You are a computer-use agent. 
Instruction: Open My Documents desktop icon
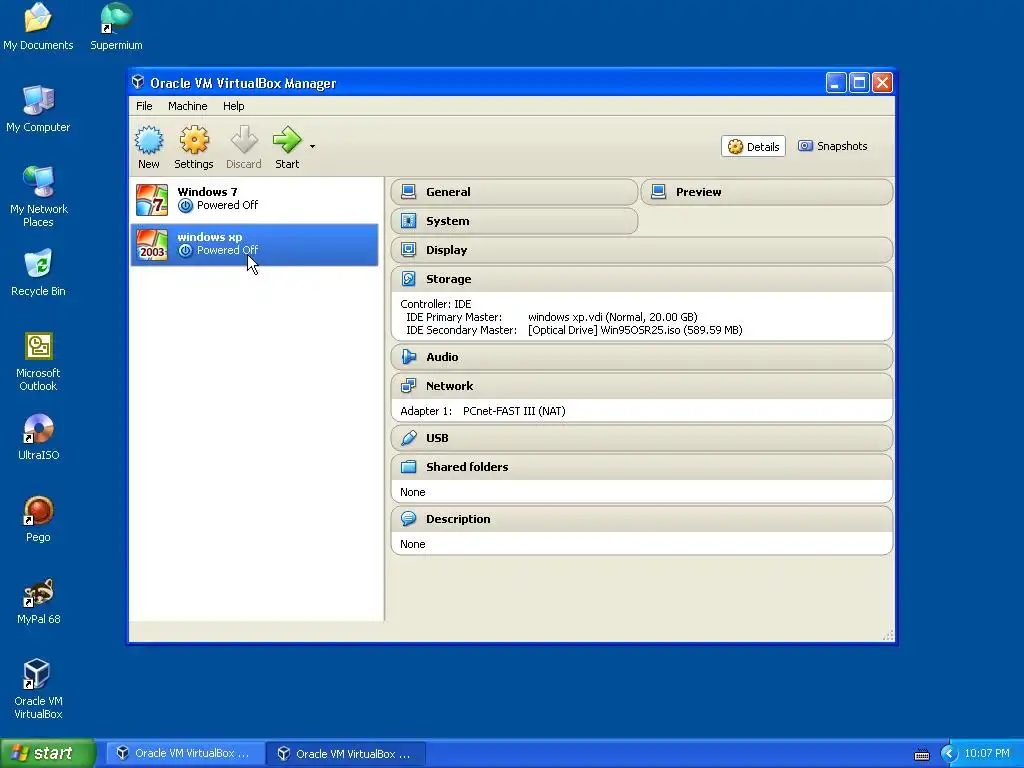[38, 27]
